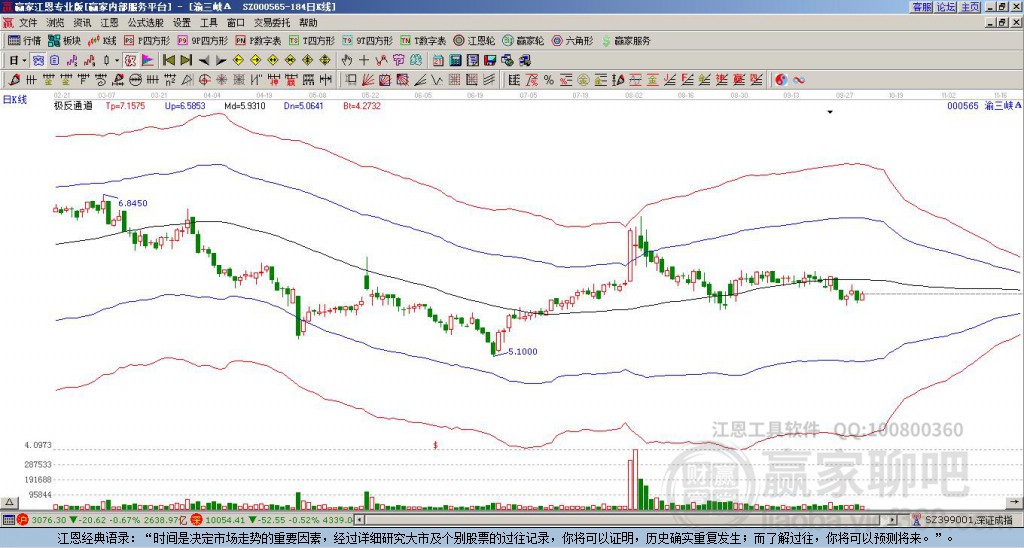Select the Gann fan lines tool

pos(368,80)
